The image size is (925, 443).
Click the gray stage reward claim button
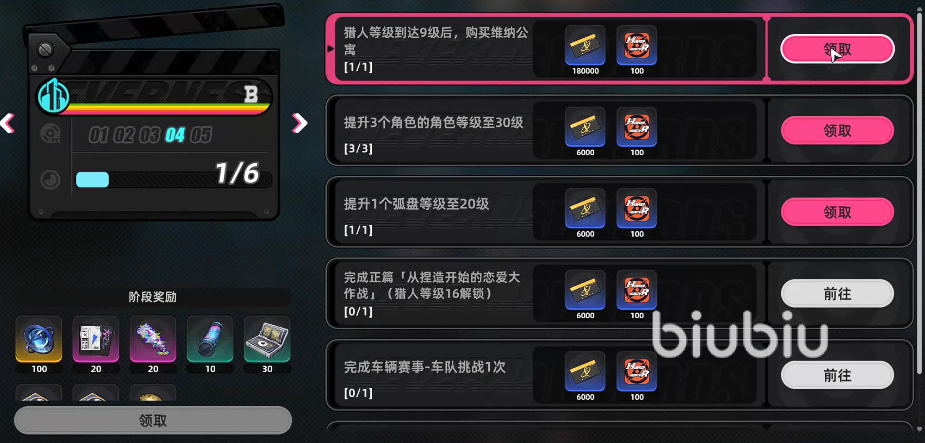(153, 421)
